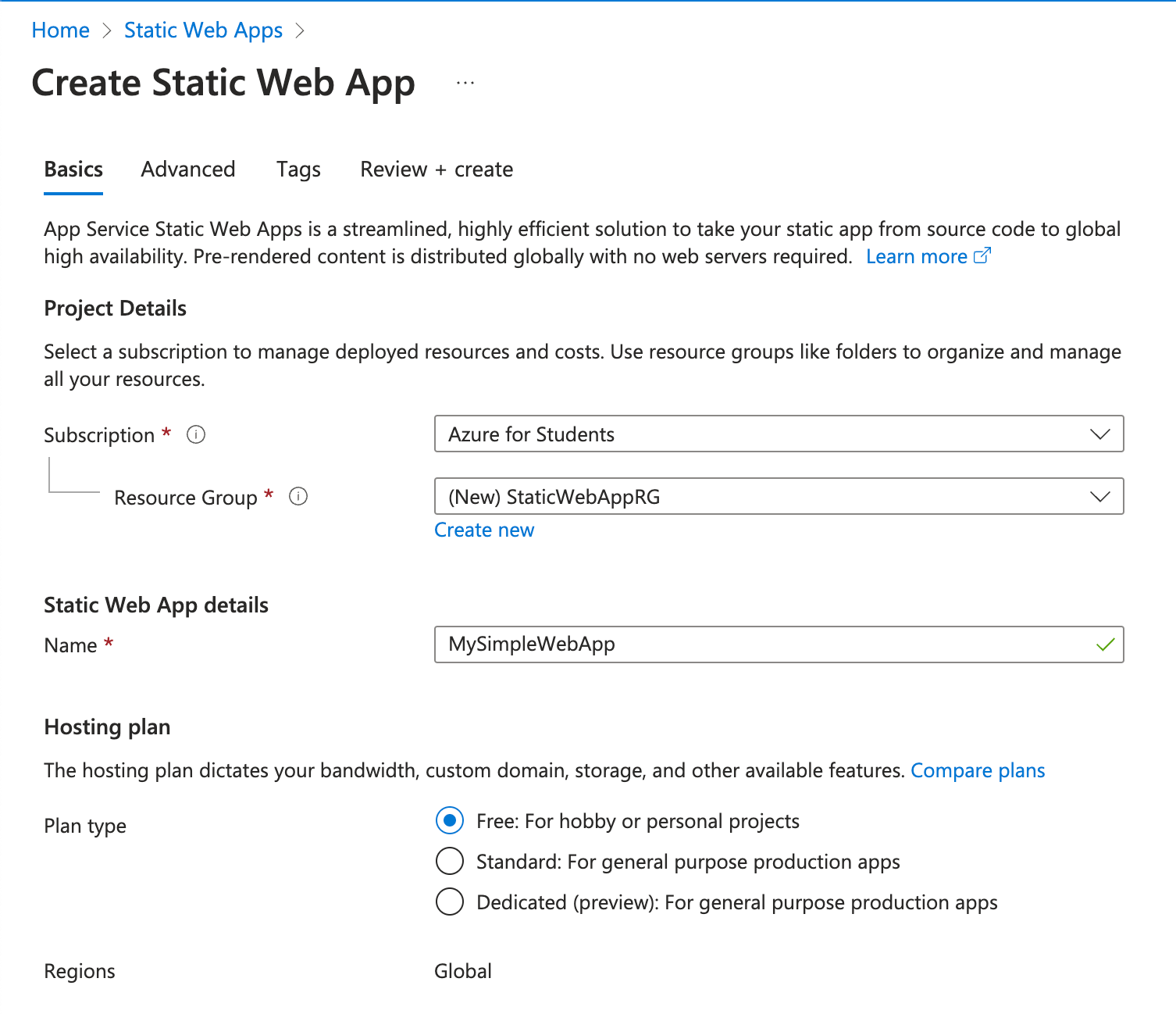Select the Basics tab
The height and width of the screenshot is (1014, 1176).
tap(73, 170)
